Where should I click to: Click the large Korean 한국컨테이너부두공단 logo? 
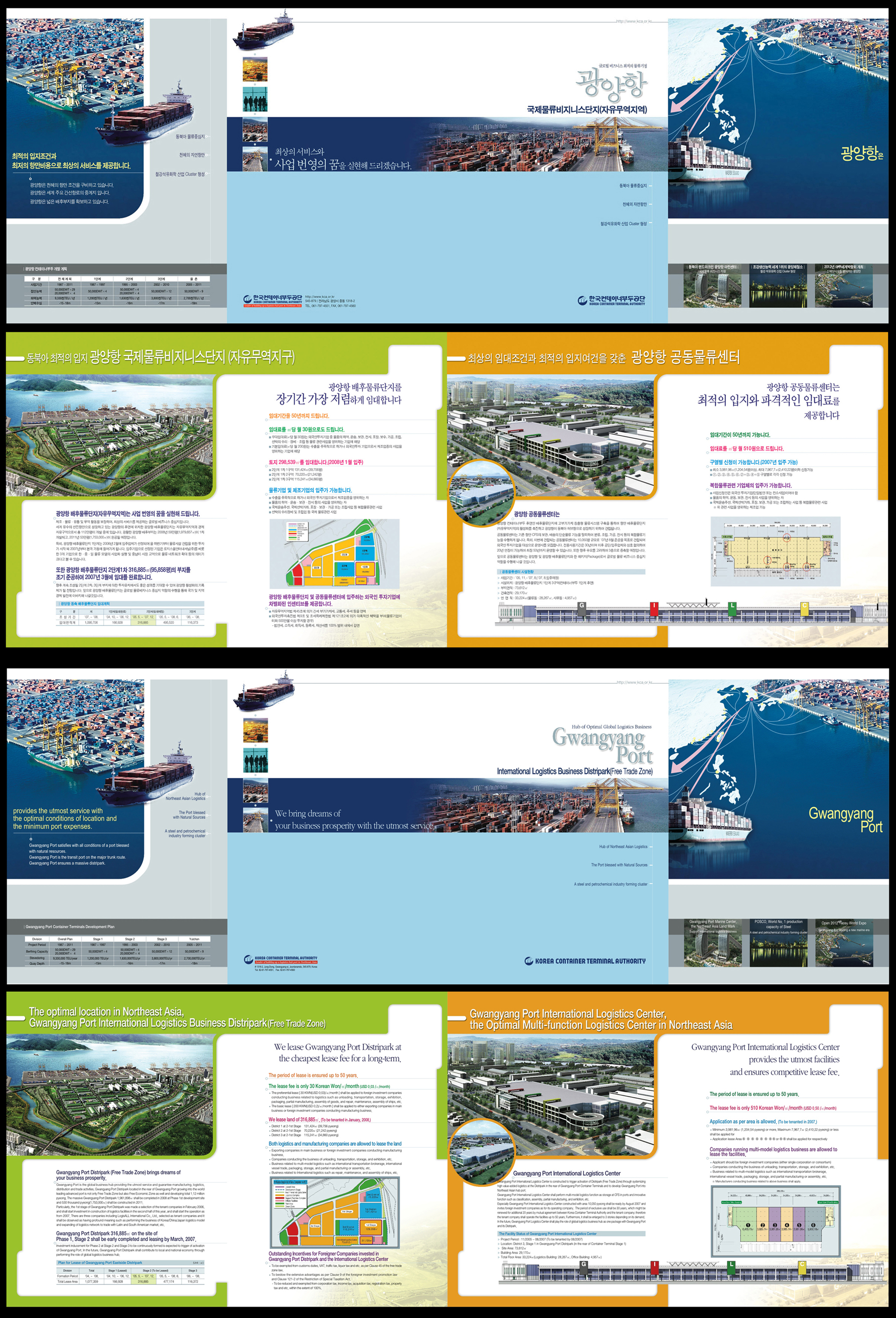tap(611, 300)
